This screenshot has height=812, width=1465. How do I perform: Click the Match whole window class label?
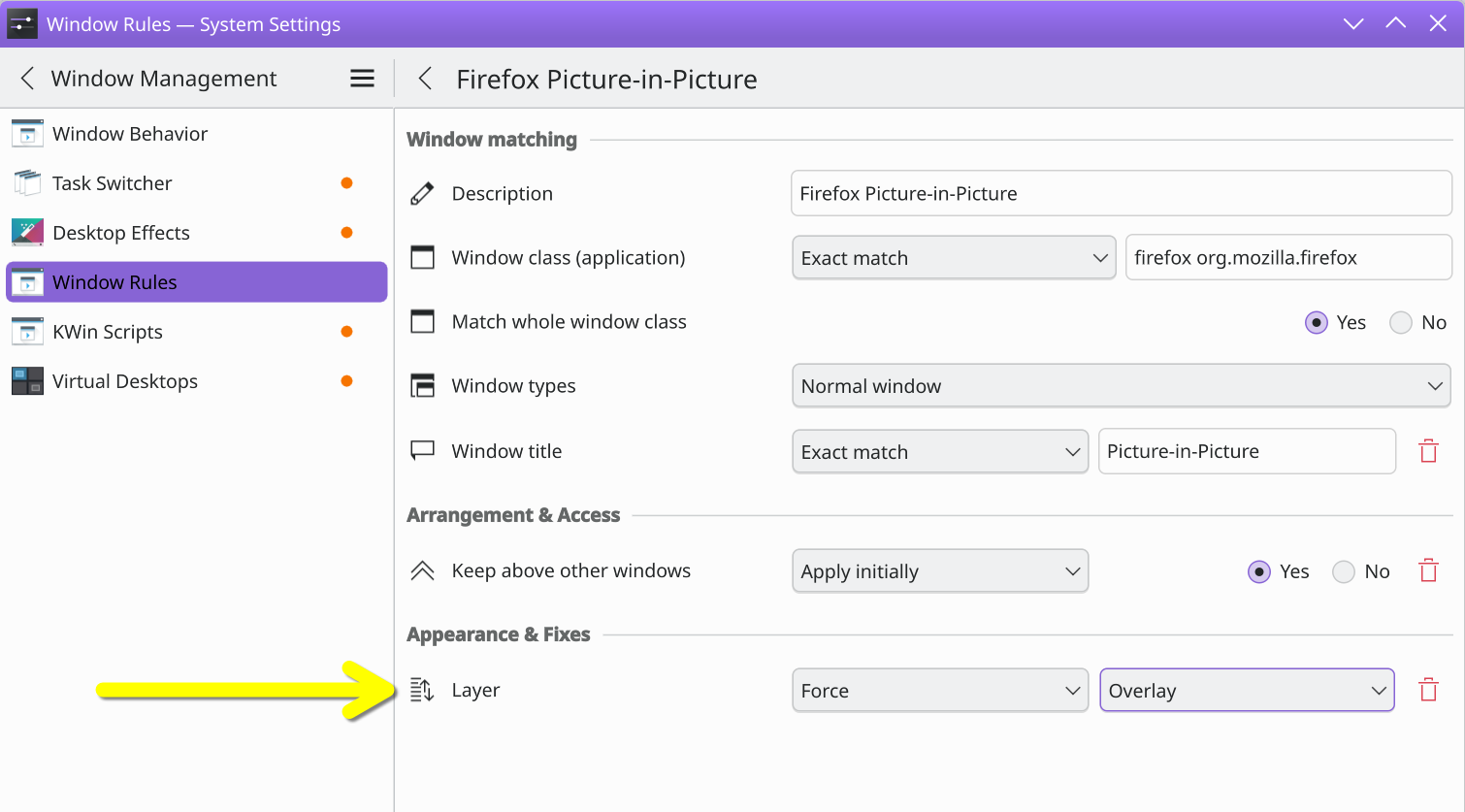click(569, 321)
